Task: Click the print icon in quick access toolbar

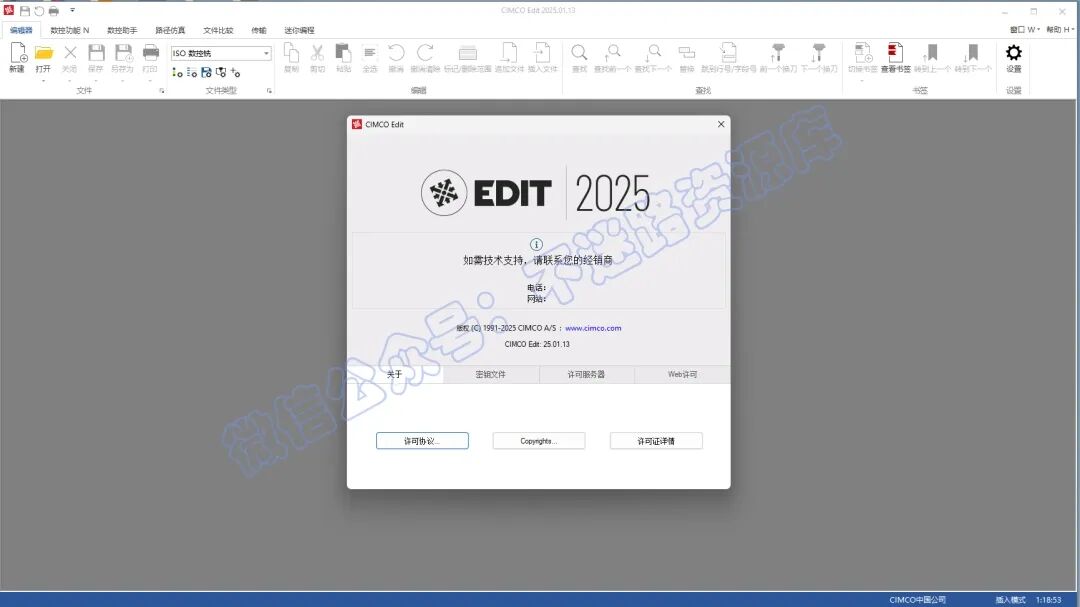Action: pyautogui.click(x=54, y=11)
